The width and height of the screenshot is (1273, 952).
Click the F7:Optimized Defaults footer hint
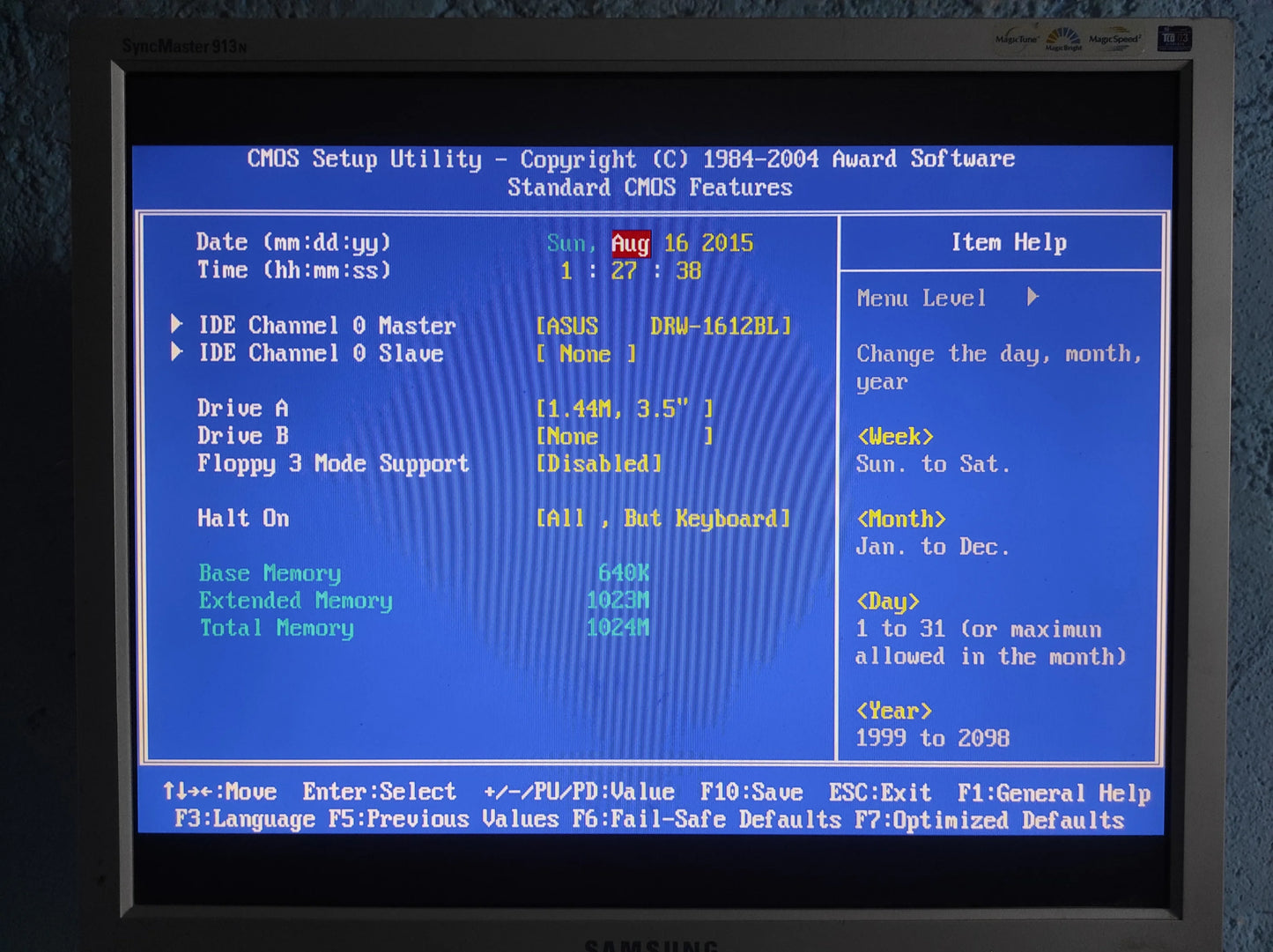pyautogui.click(x=989, y=821)
